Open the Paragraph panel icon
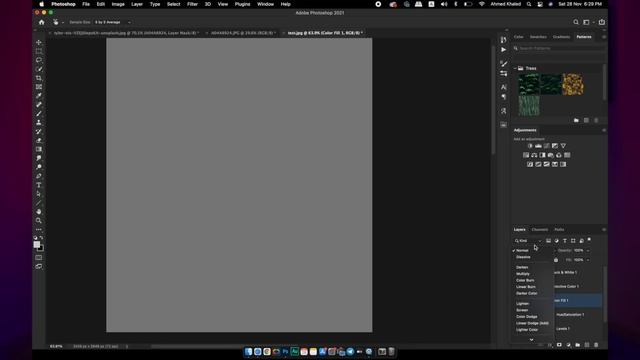Screen dimensions: 640x360 pos(504,97)
